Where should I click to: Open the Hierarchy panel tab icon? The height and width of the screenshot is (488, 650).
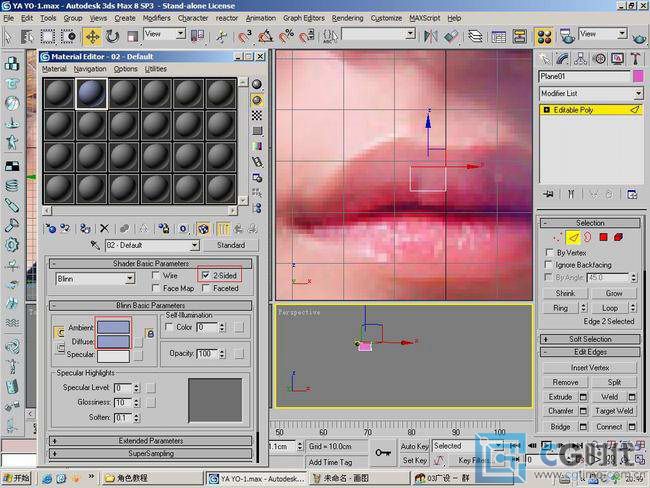pos(581,59)
